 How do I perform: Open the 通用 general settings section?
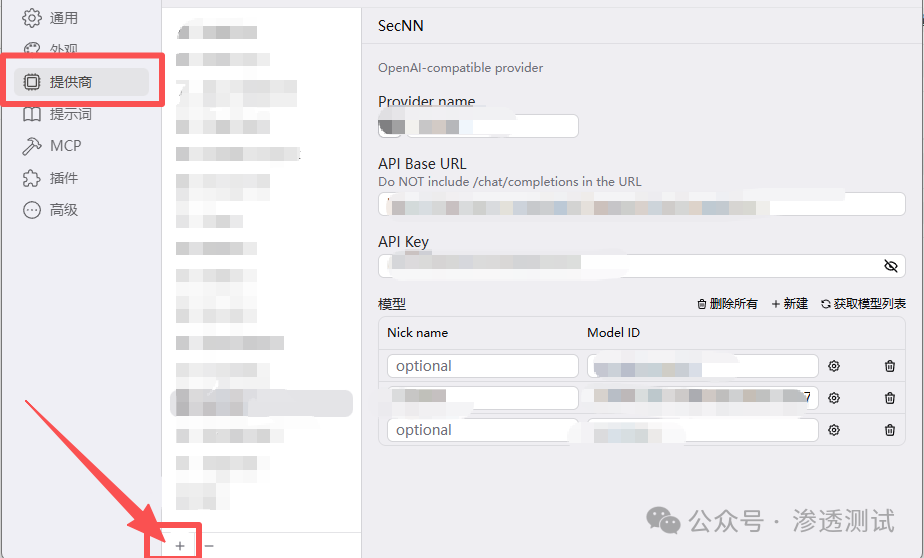(x=50, y=18)
